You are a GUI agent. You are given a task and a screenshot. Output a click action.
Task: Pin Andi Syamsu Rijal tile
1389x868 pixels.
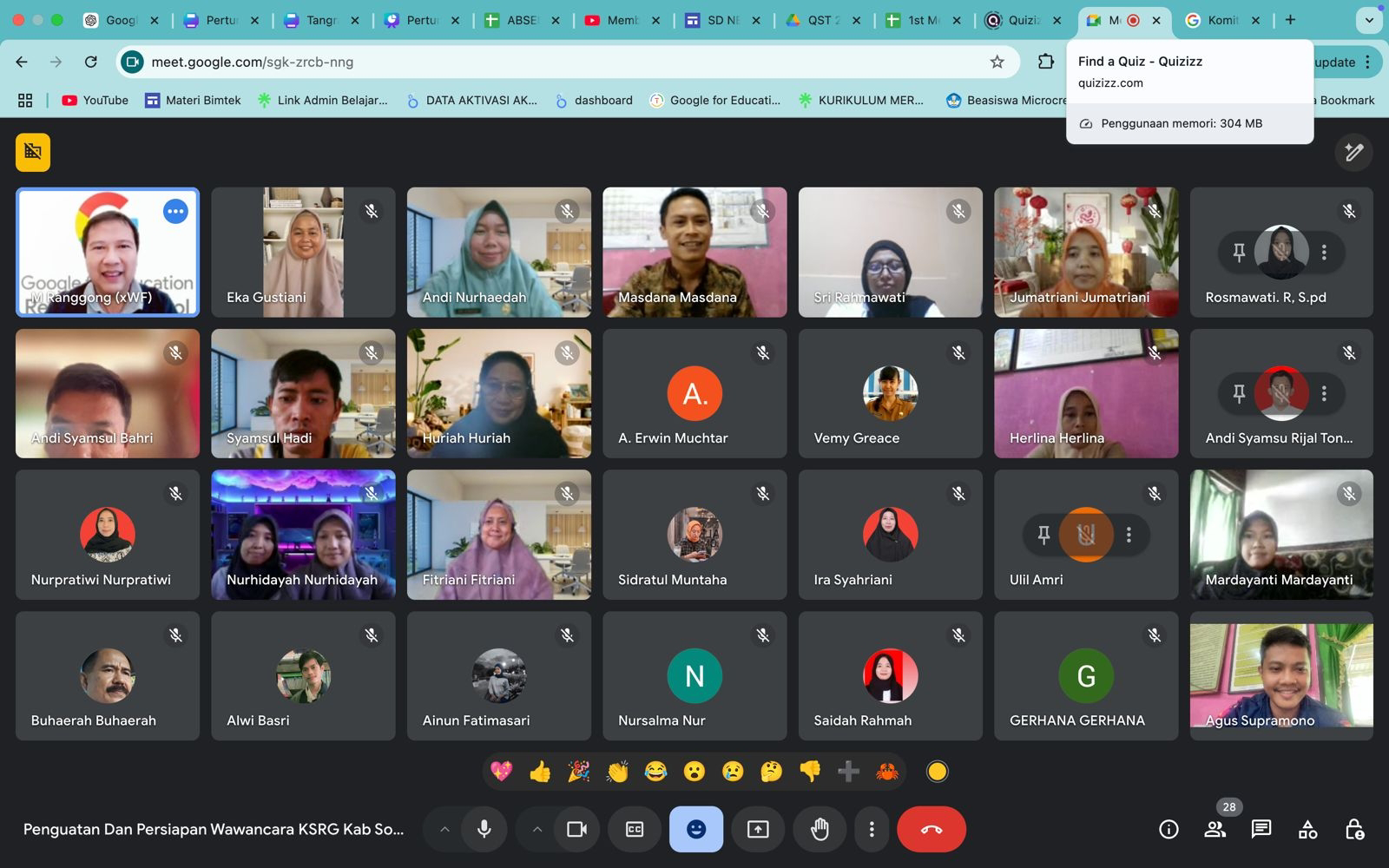1239,393
